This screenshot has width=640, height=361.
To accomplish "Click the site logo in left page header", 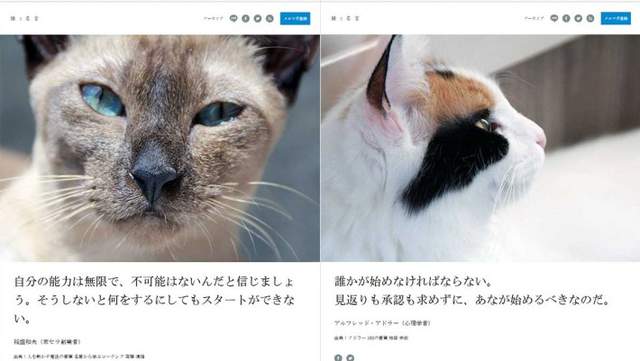I will [24, 18].
